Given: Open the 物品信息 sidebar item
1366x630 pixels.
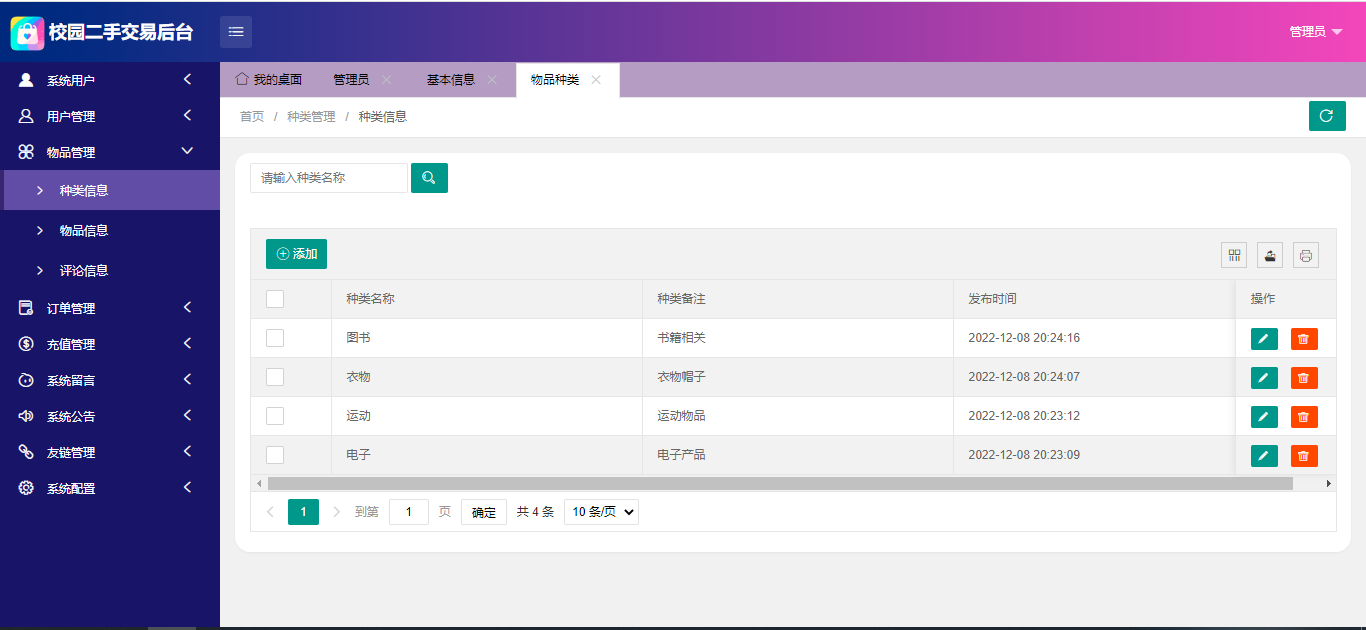Looking at the screenshot, I should click(112, 230).
